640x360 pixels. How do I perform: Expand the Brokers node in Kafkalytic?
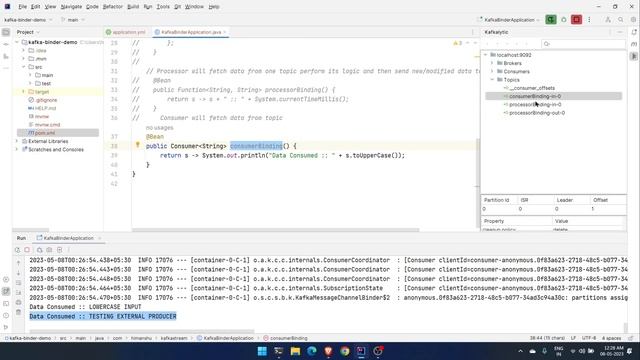point(492,63)
